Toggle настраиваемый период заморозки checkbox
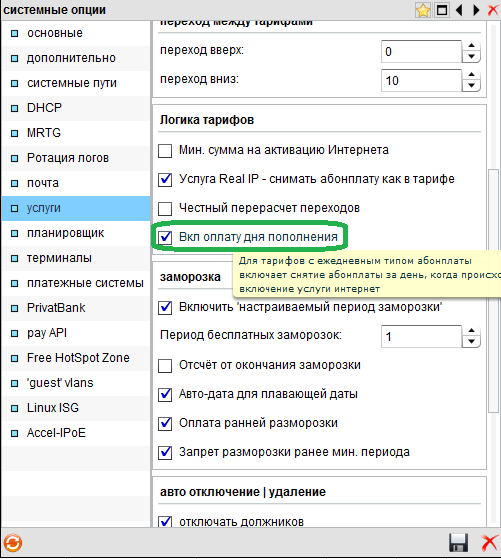Viewport: 501px width, 559px height. coord(165,307)
